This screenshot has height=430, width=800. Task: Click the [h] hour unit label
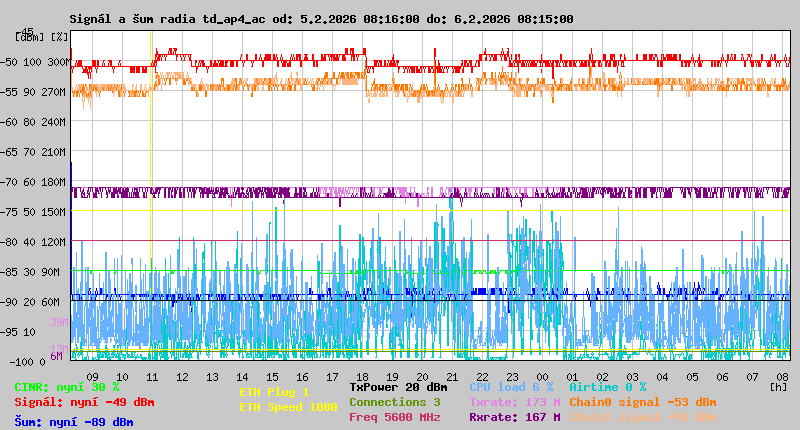coord(778,387)
